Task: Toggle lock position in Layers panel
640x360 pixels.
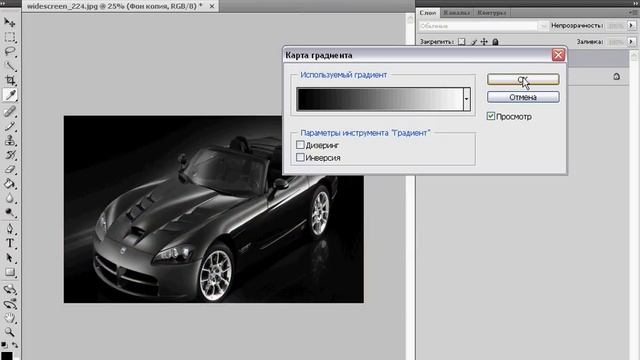Action: click(x=484, y=42)
